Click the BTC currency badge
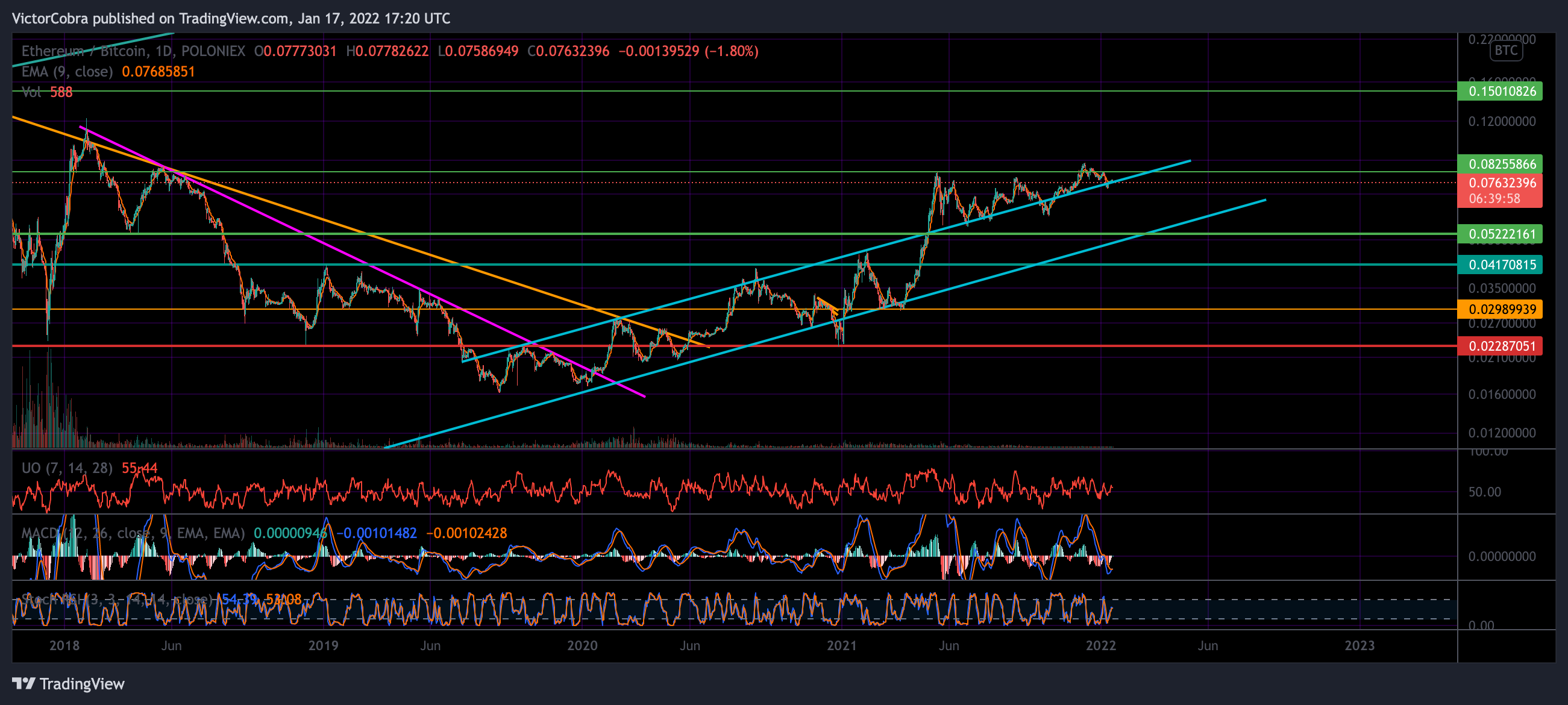 [x=1506, y=51]
